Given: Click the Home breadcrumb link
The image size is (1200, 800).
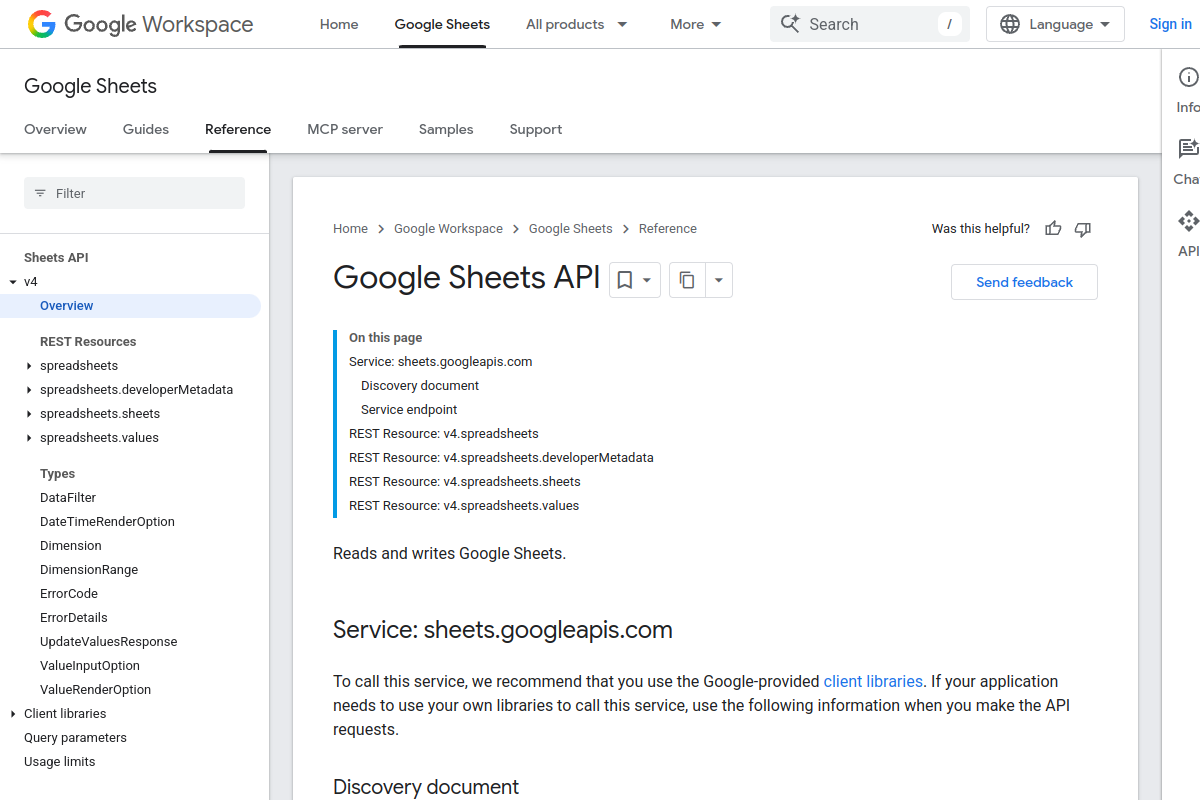Looking at the screenshot, I should (x=350, y=229).
